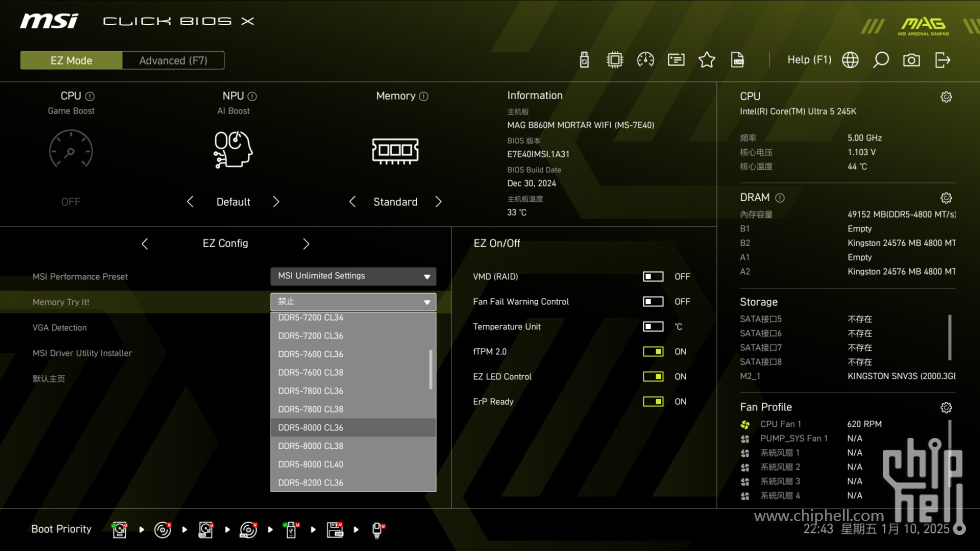This screenshot has height=551, width=980.
Task: Switch to Advanced (F7) tab
Action: click(x=173, y=61)
